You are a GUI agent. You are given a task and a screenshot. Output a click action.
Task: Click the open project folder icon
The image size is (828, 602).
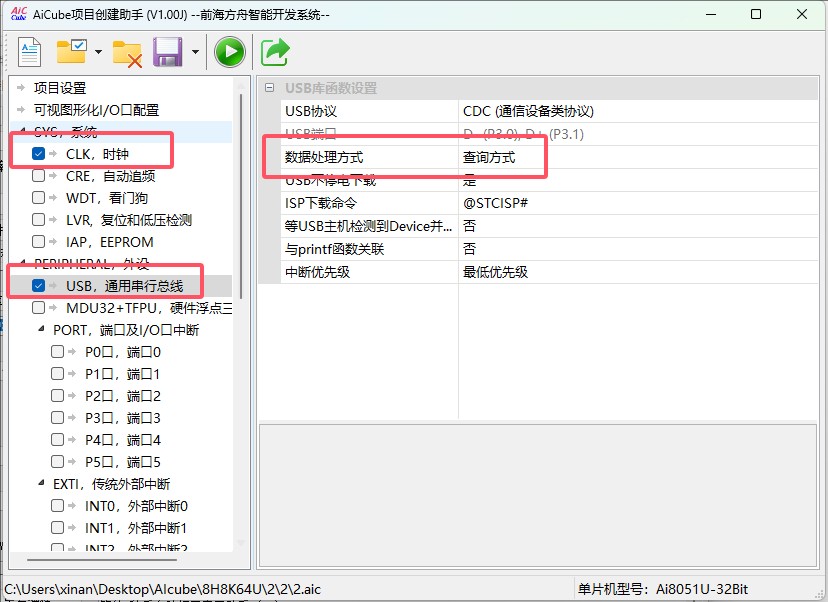[71, 51]
